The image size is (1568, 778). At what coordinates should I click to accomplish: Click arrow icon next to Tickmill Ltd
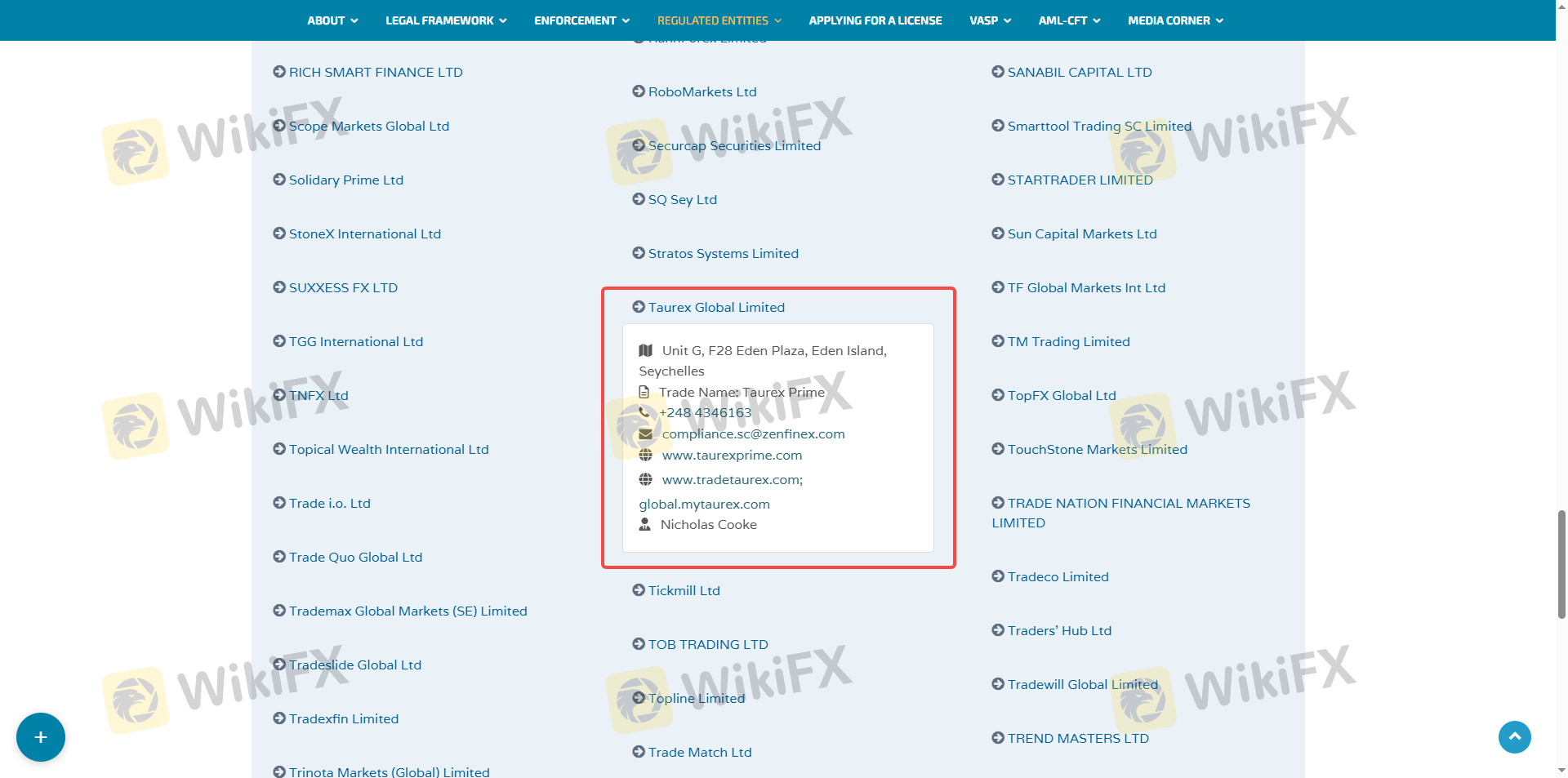point(639,590)
